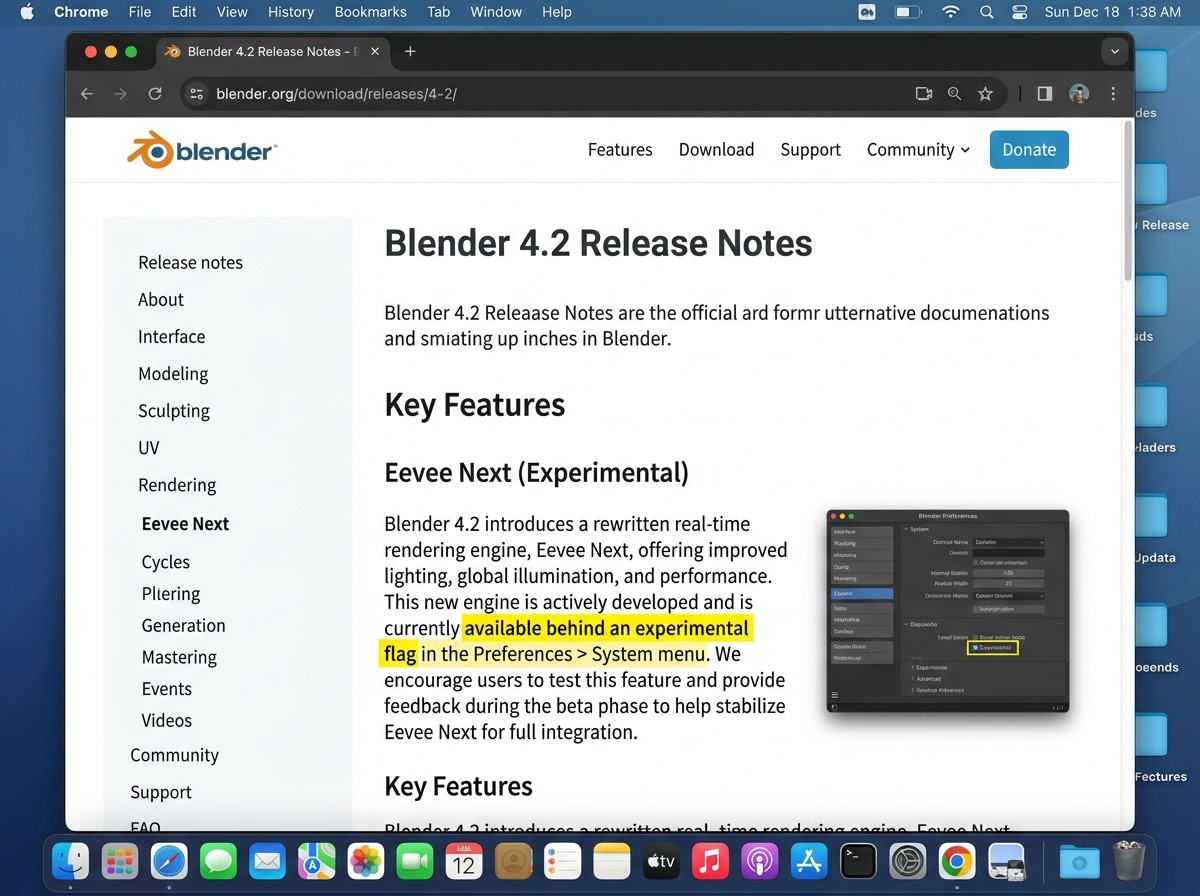Open Finder from the dock
Image resolution: width=1200 pixels, height=896 pixels.
70,861
